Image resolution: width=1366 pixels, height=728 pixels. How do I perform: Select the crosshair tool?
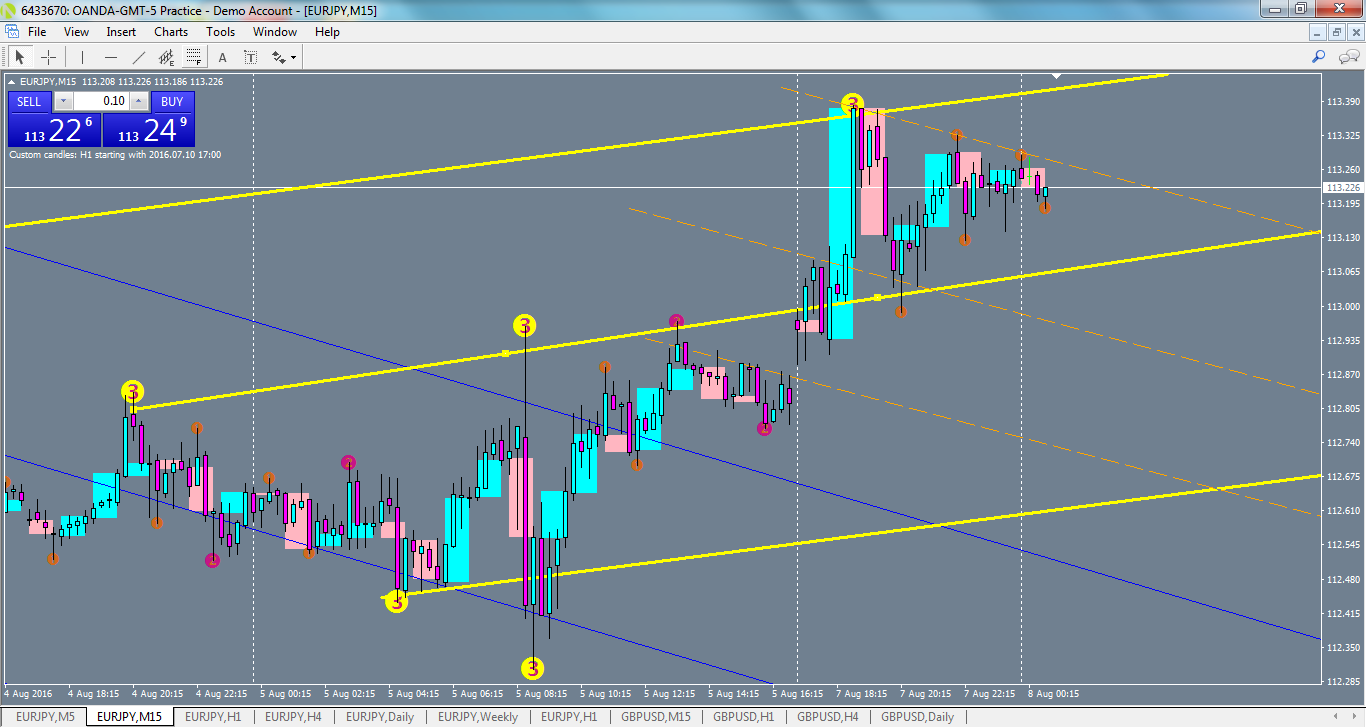[x=48, y=57]
